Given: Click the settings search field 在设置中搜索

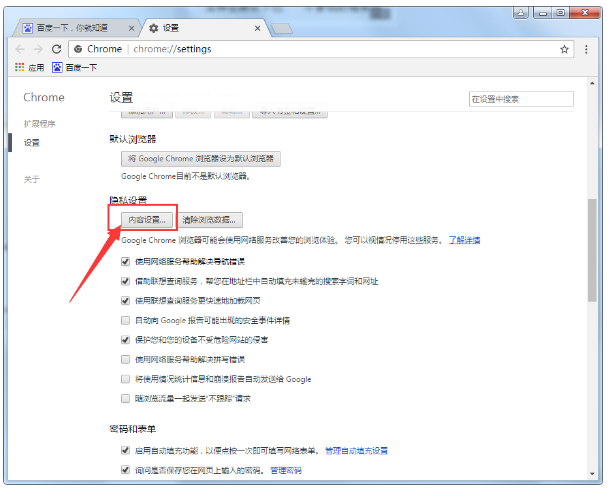Looking at the screenshot, I should [521, 99].
